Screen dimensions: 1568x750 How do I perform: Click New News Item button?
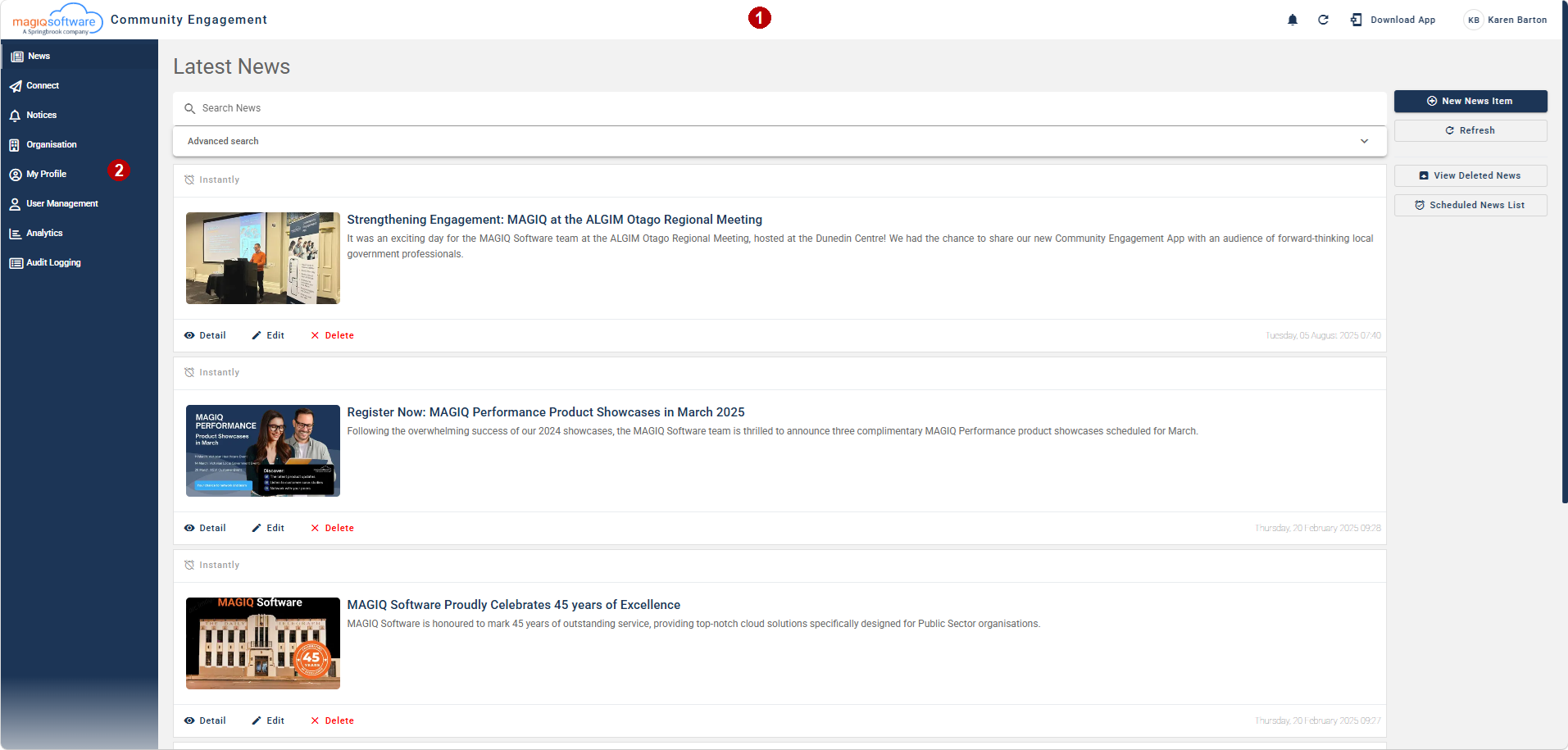click(1470, 101)
